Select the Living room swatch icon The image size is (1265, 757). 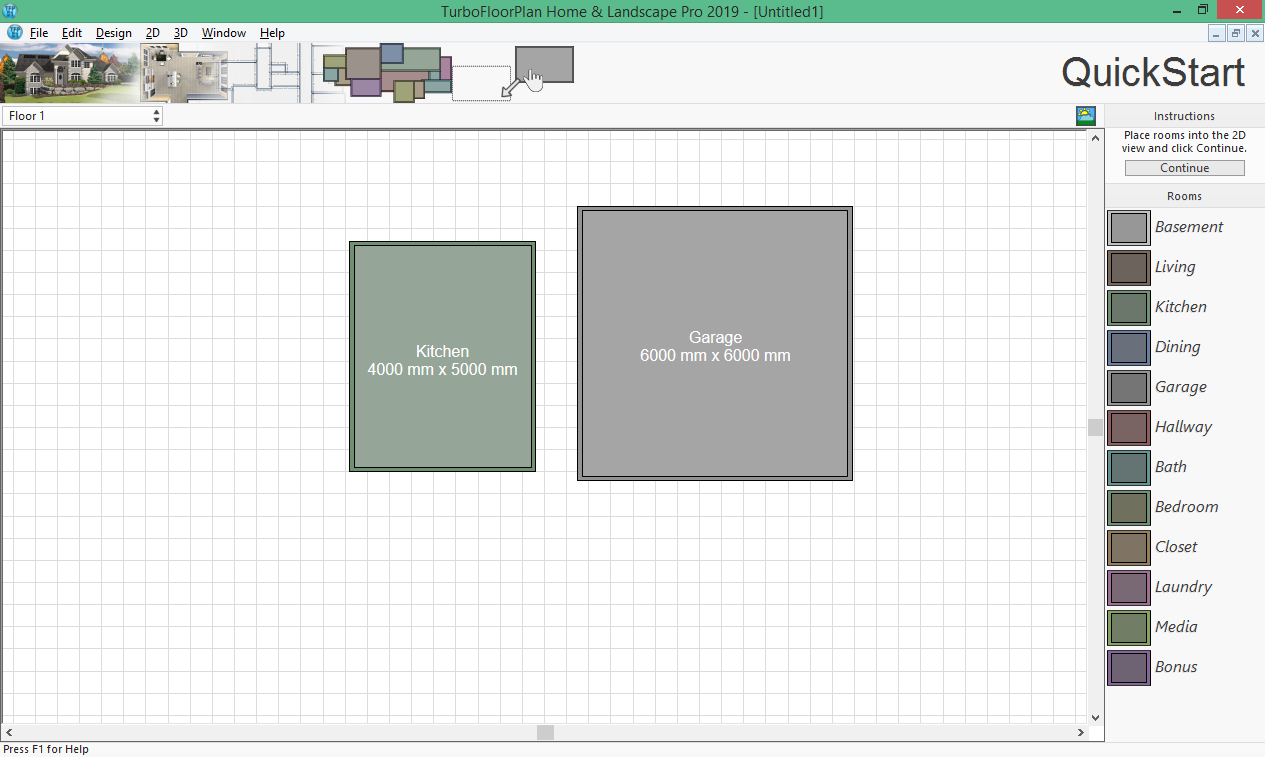(1129, 267)
